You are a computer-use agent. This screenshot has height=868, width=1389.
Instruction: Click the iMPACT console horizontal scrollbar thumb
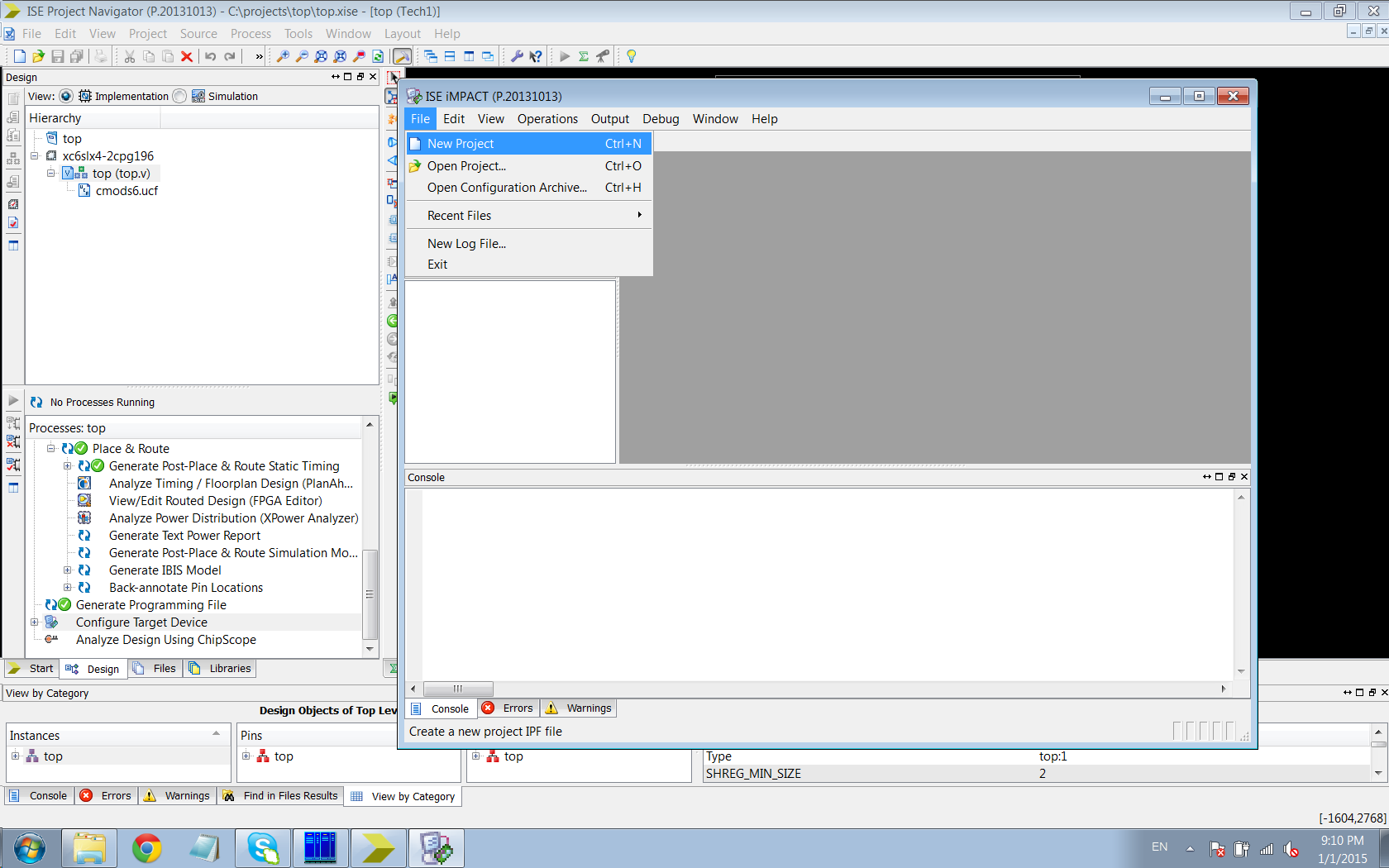458,689
